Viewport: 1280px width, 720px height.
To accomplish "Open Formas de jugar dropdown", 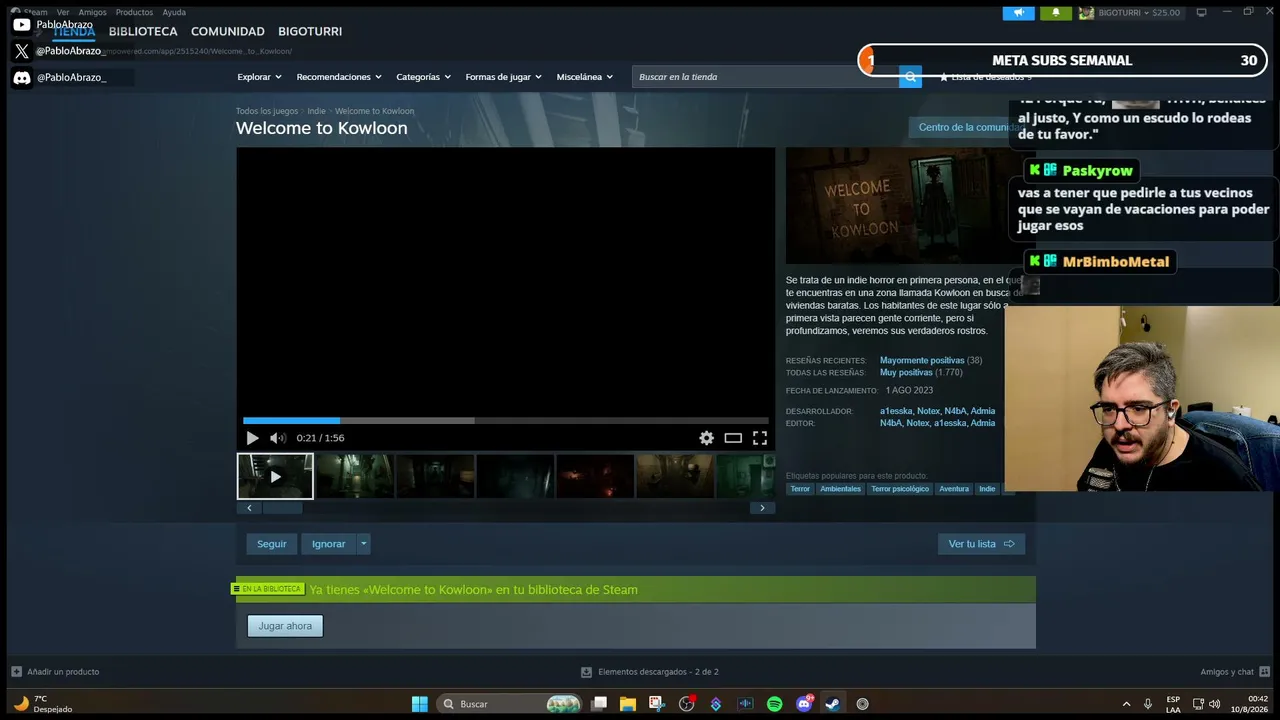I will [x=503, y=77].
